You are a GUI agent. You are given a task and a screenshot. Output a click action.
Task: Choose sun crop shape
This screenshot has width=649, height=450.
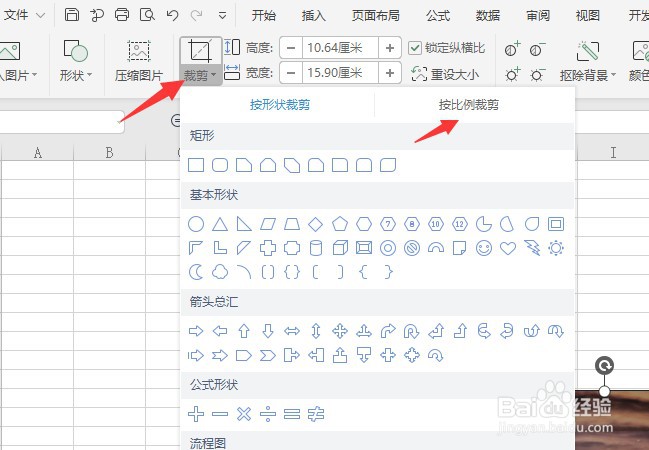pos(556,248)
